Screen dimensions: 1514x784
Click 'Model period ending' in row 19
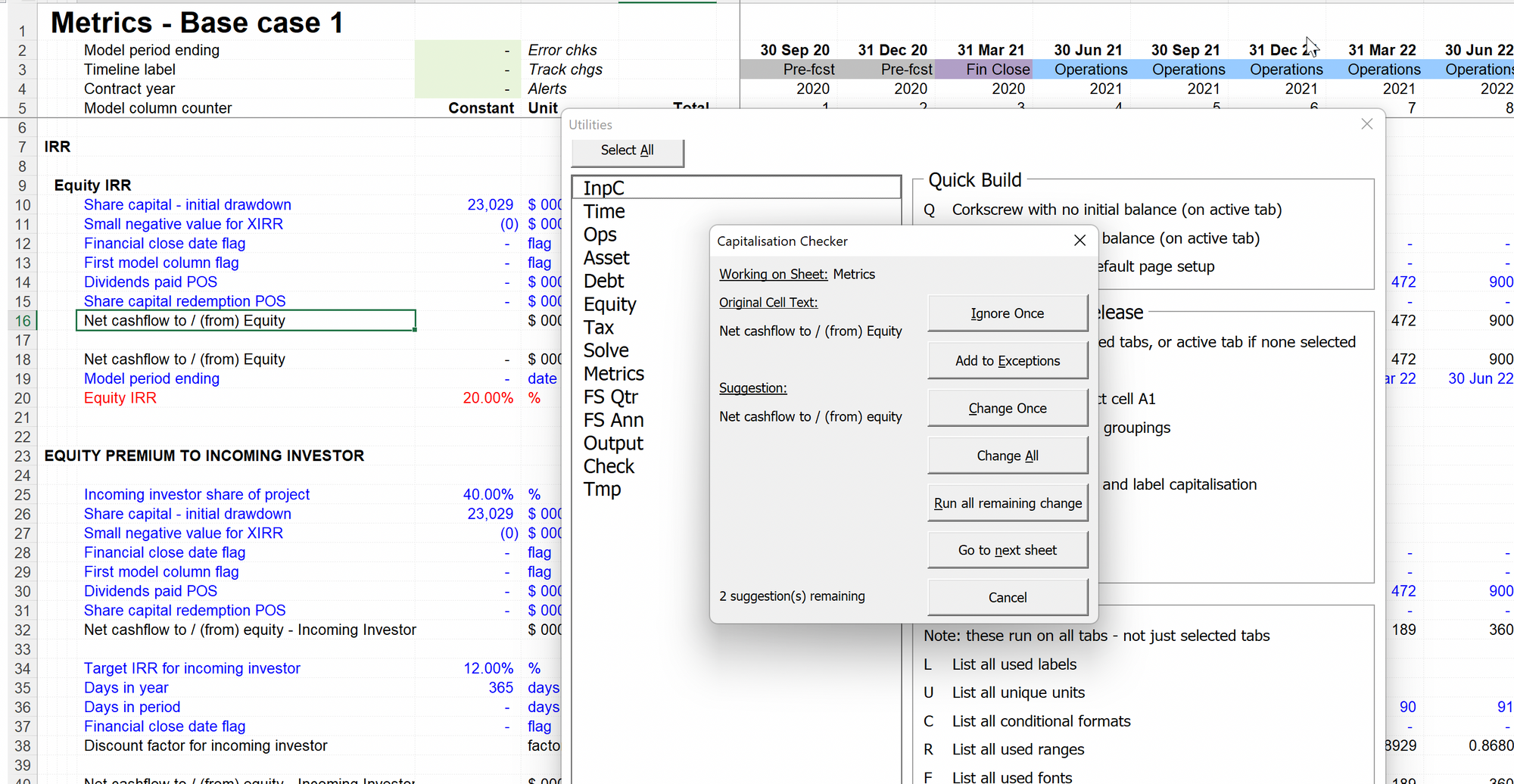151,378
